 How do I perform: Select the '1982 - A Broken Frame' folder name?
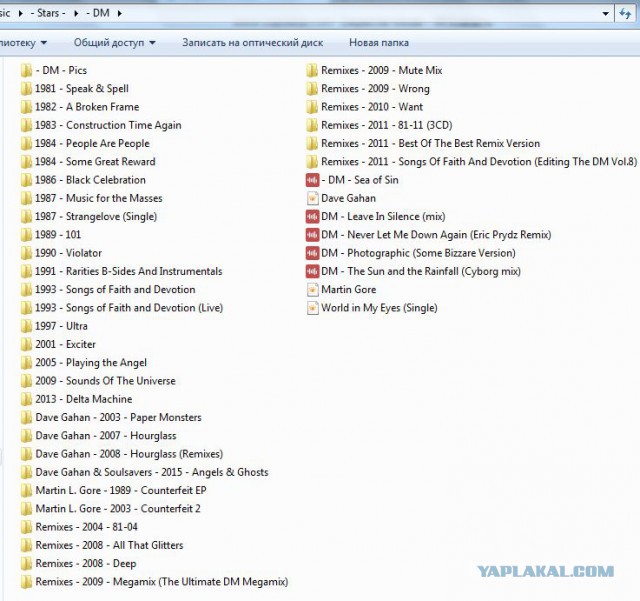point(87,107)
